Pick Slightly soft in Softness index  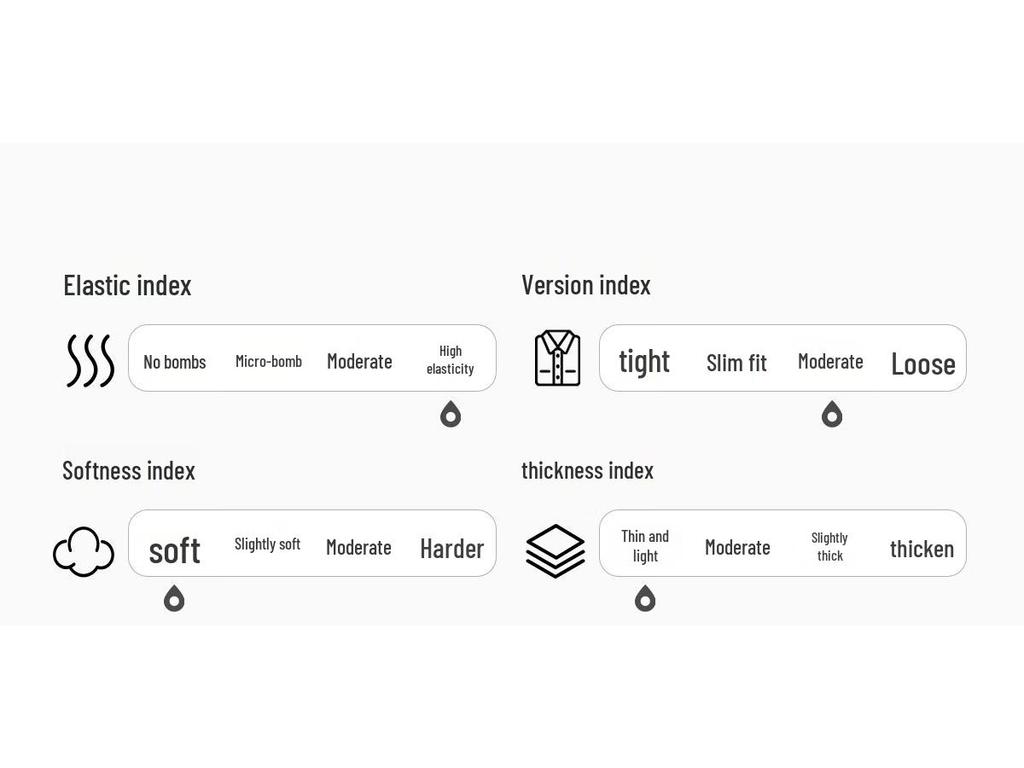[x=267, y=545]
